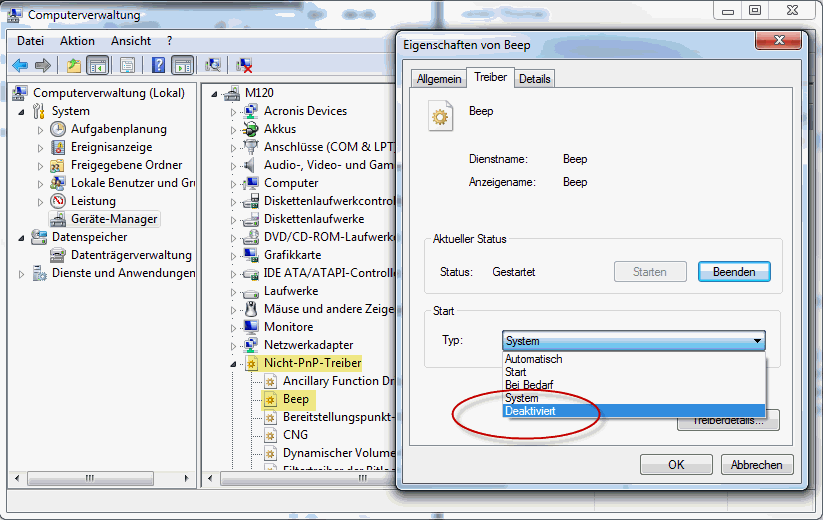Click the blue Back arrow in toolbar
The image size is (823, 520).
tap(20, 65)
